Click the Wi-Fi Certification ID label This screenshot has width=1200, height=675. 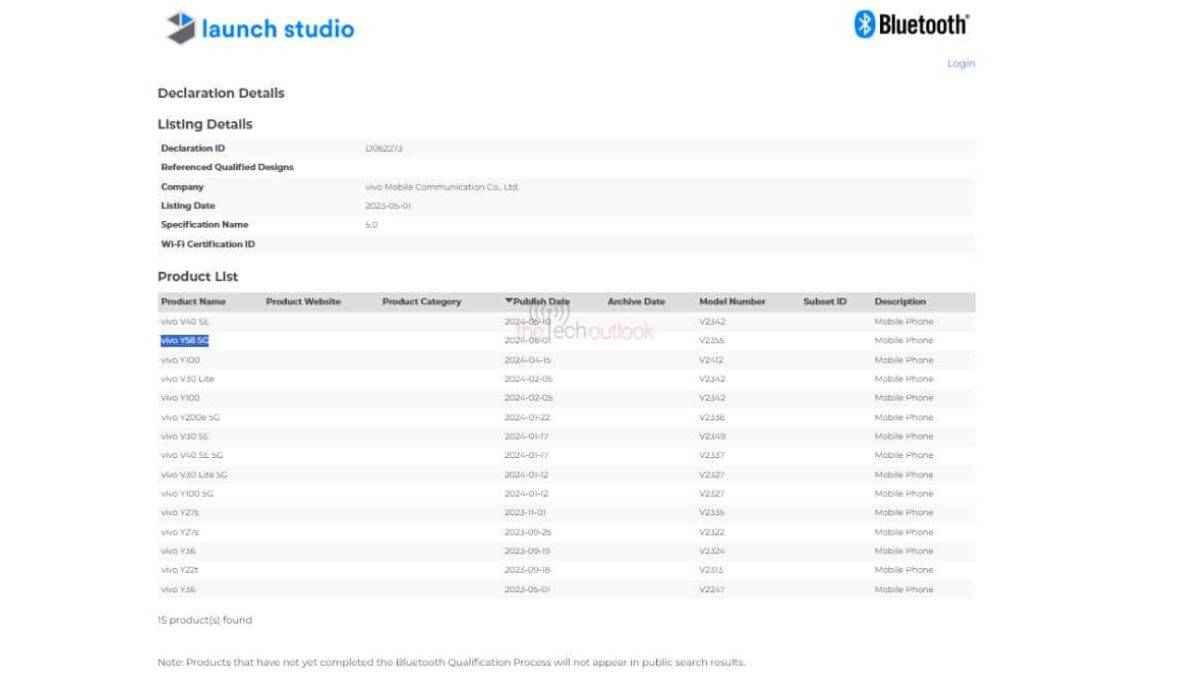(x=208, y=244)
